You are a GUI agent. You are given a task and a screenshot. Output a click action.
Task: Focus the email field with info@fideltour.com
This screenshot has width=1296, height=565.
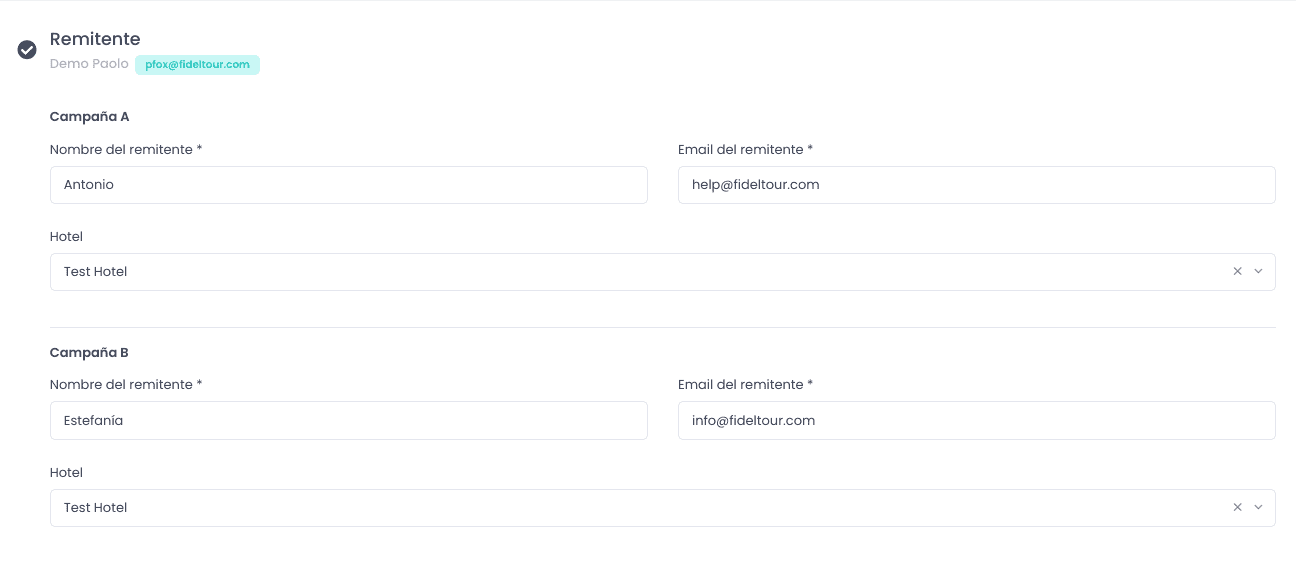(x=976, y=421)
